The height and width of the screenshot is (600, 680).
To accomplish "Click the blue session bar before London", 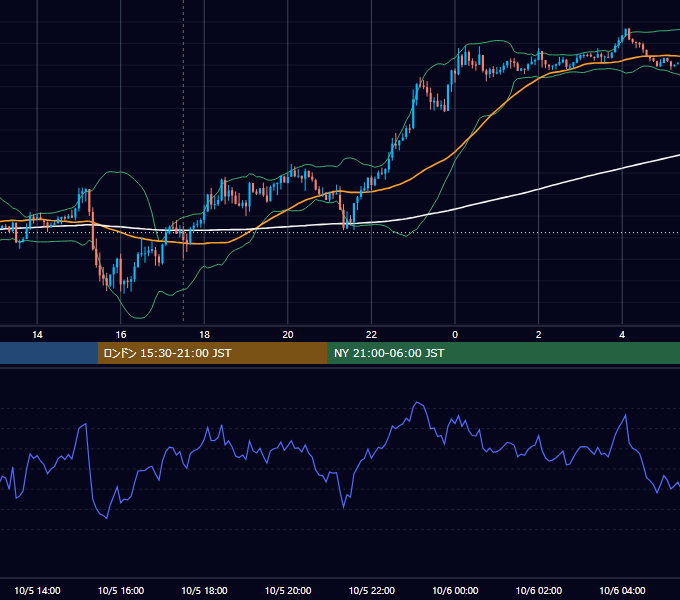I will tap(49, 353).
